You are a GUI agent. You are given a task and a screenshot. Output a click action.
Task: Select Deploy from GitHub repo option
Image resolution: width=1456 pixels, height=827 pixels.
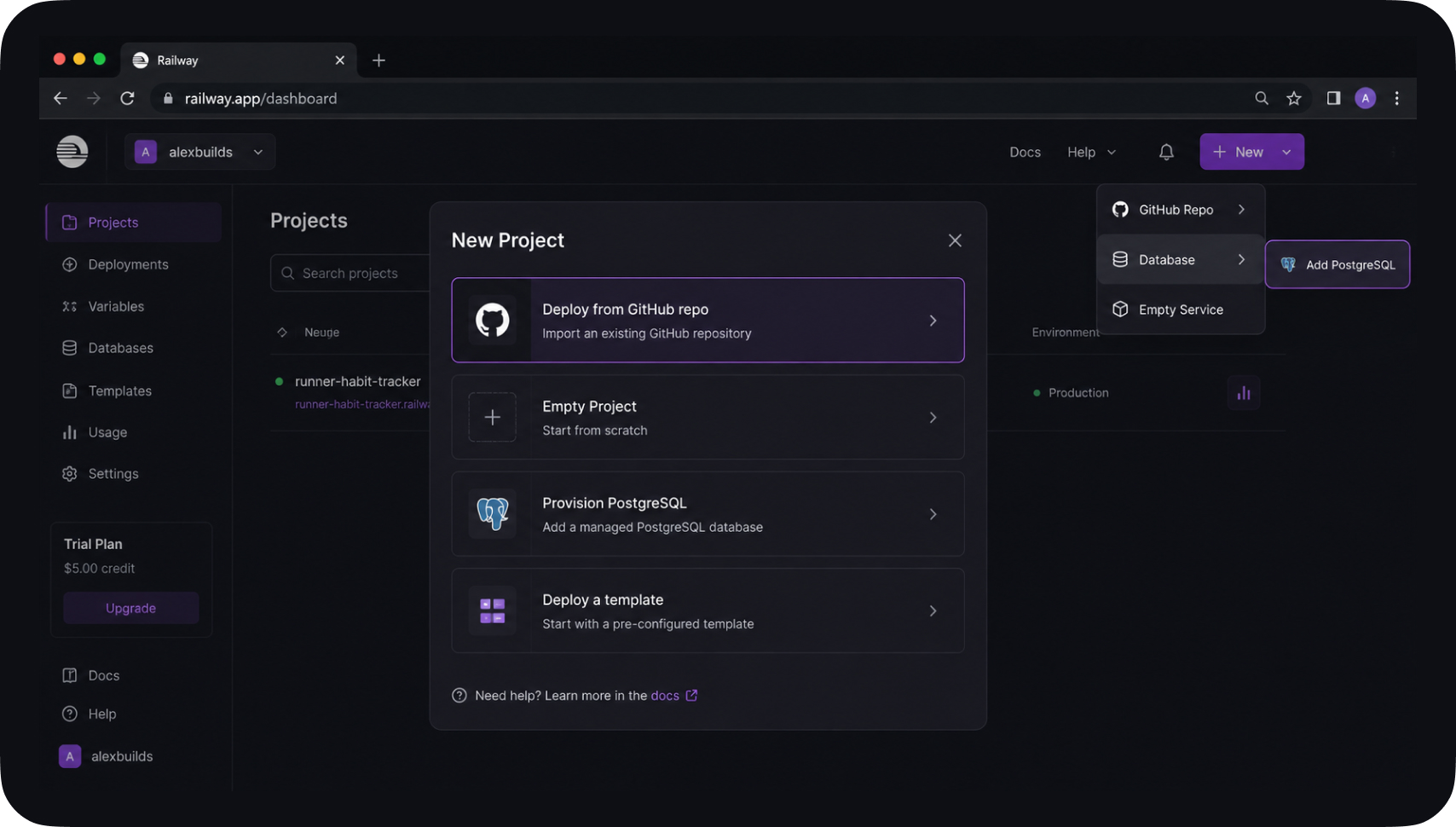pos(708,321)
